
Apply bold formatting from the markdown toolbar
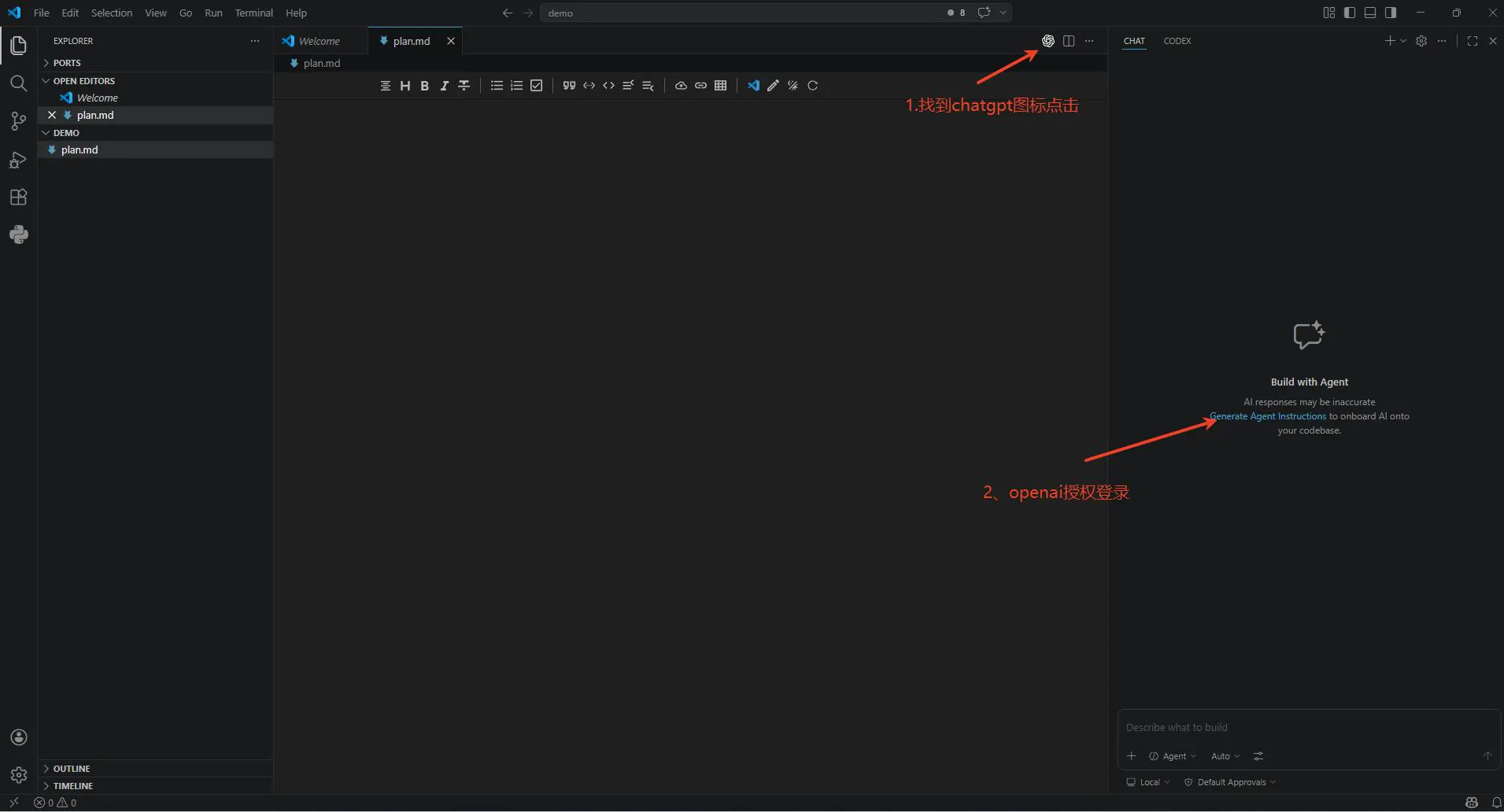click(x=424, y=86)
